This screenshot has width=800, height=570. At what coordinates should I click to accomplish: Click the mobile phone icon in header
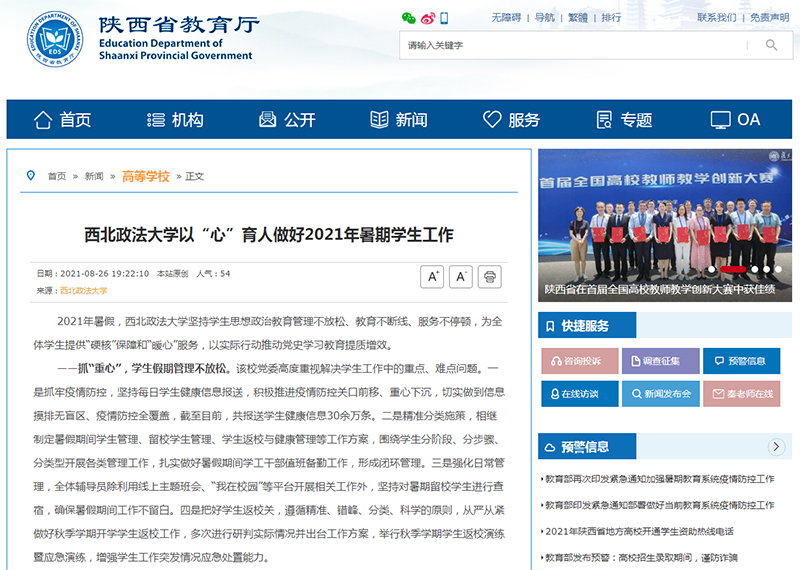(x=445, y=18)
